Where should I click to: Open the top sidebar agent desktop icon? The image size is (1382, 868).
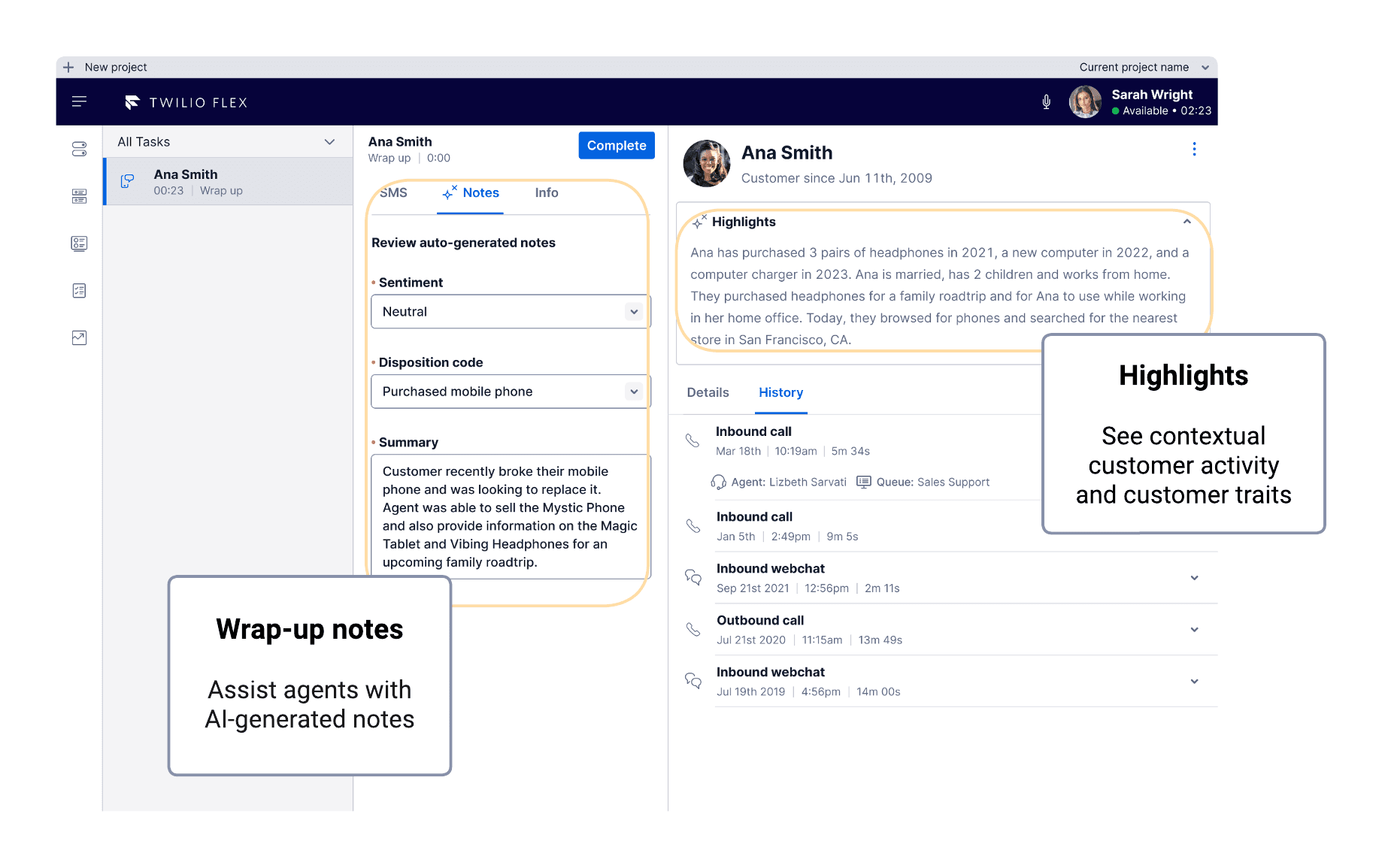point(79,149)
